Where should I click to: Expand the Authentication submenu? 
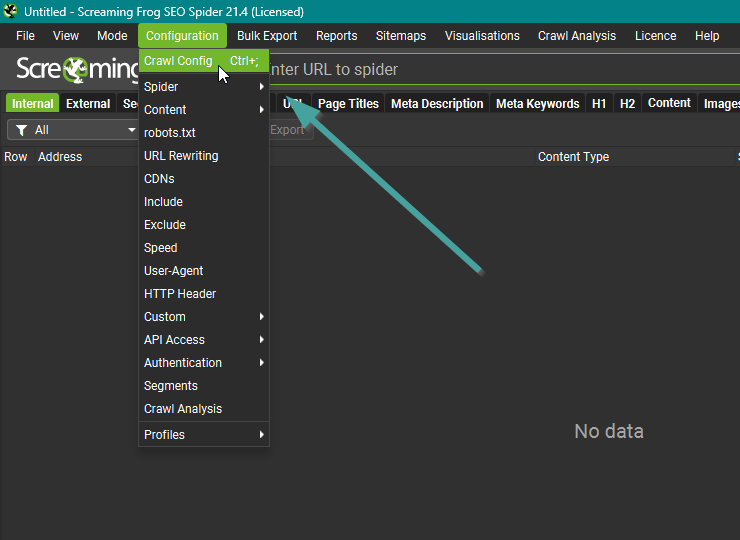[x=204, y=363]
